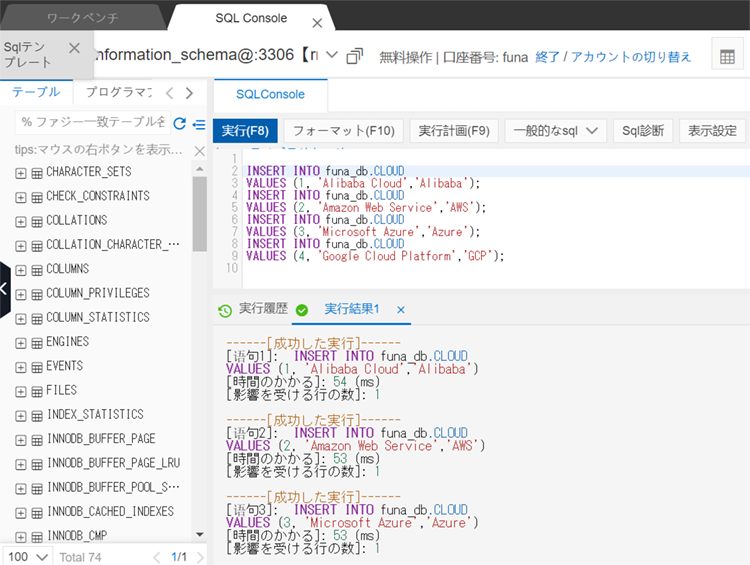Click the Format (F10) button
Image resolution: width=750 pixels, height=565 pixels.
tap(343, 131)
